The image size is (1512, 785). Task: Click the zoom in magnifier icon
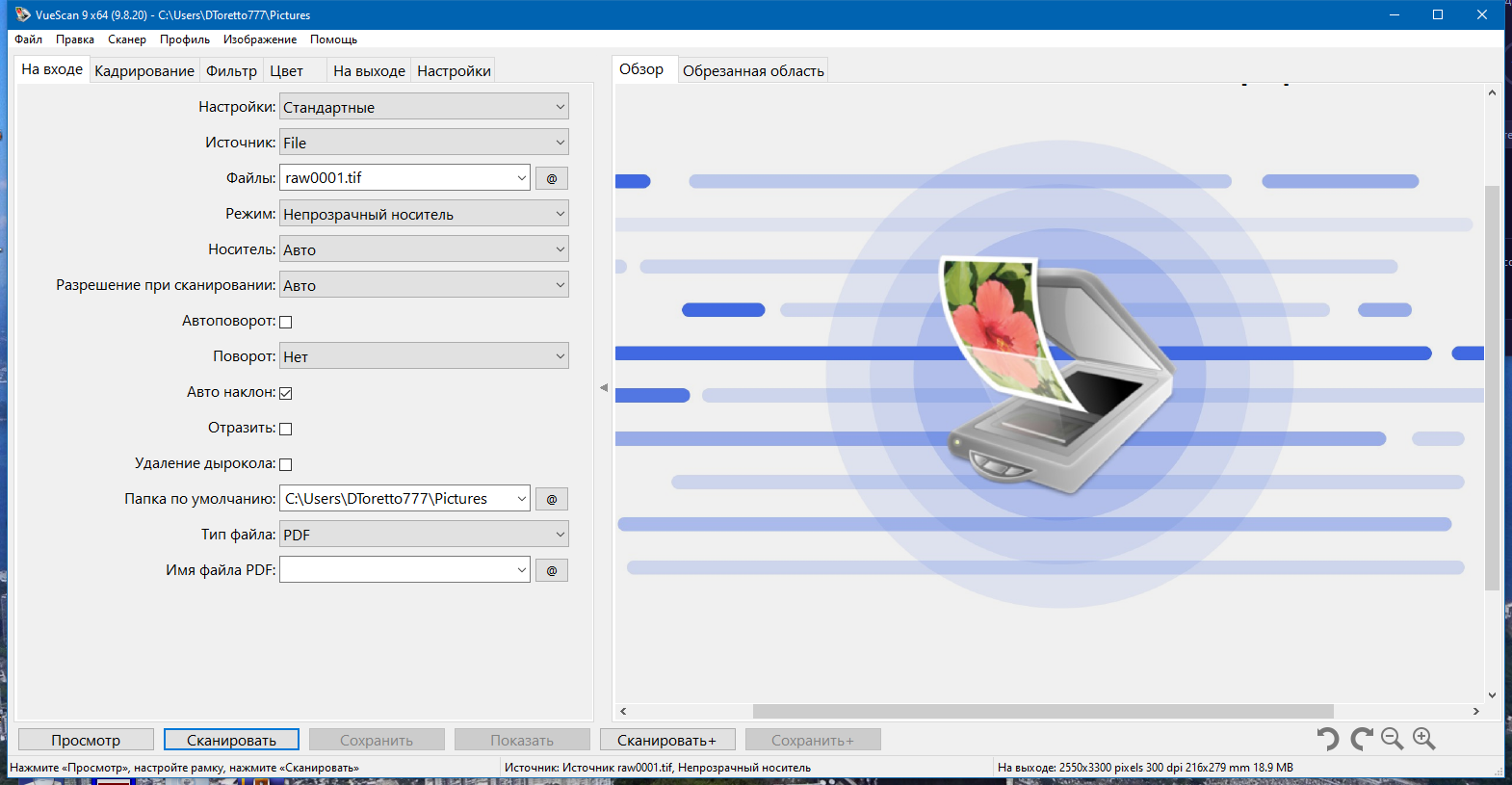pyautogui.click(x=1423, y=739)
